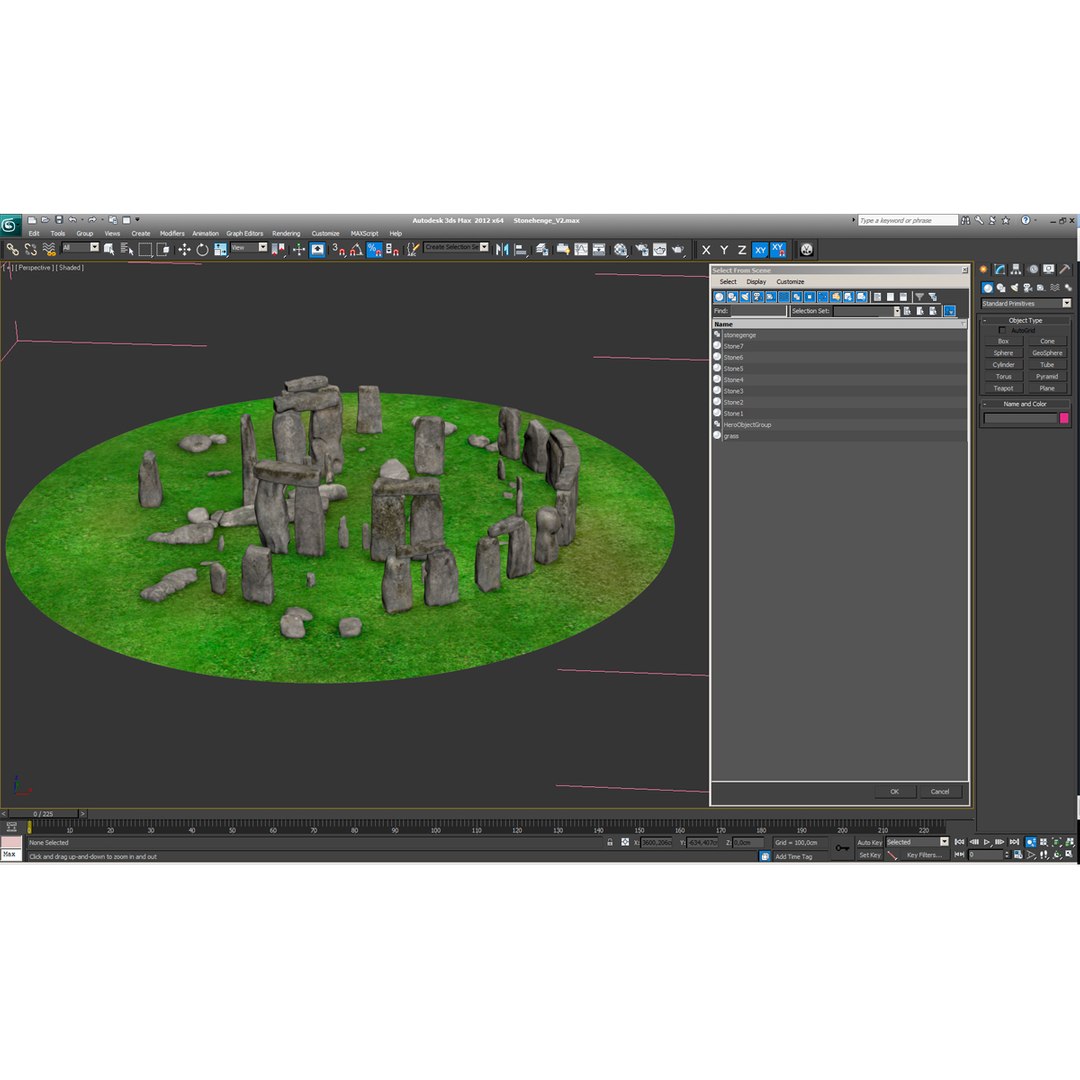Viewport: 1080px width, 1080px height.
Task: Click the Set Key button
Action: pos(870,855)
